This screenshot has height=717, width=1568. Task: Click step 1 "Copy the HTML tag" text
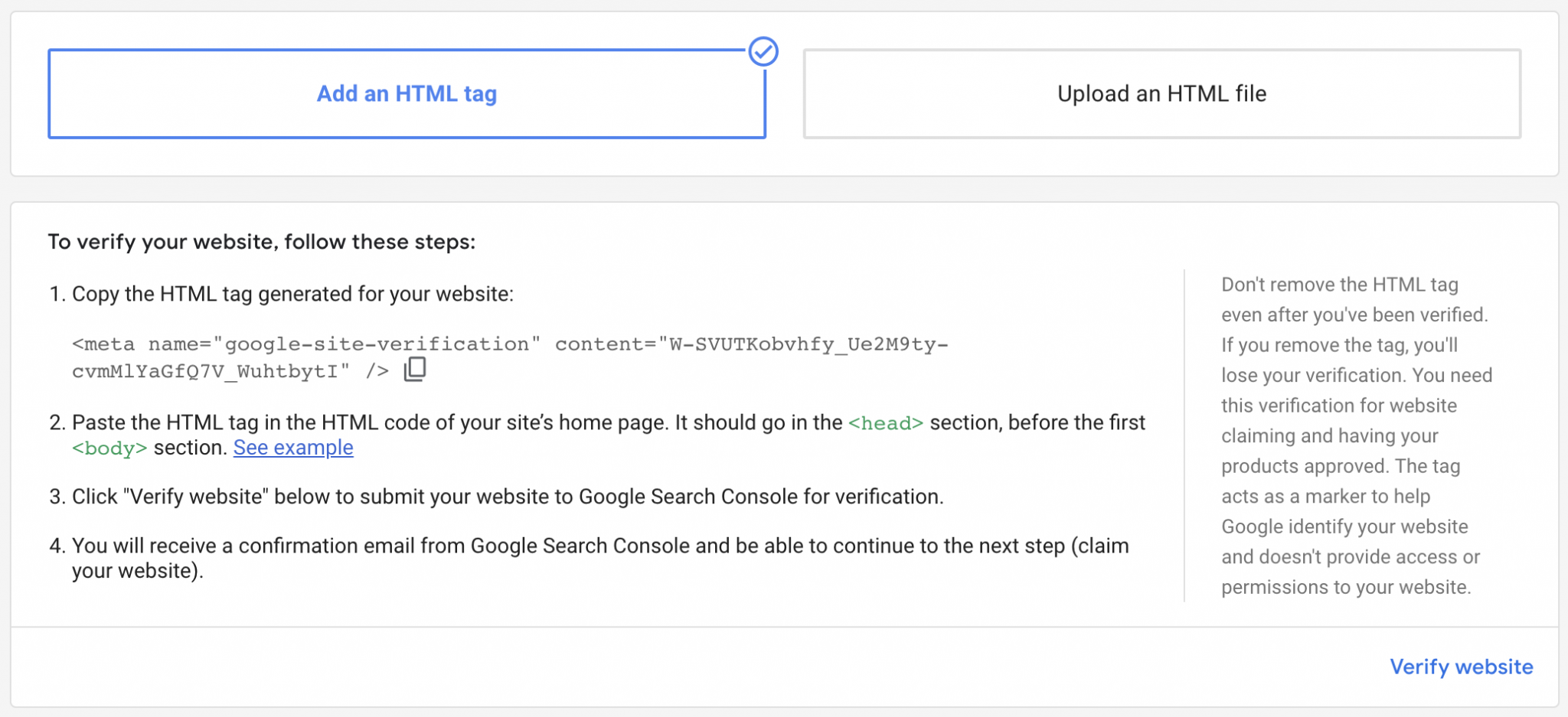point(292,294)
